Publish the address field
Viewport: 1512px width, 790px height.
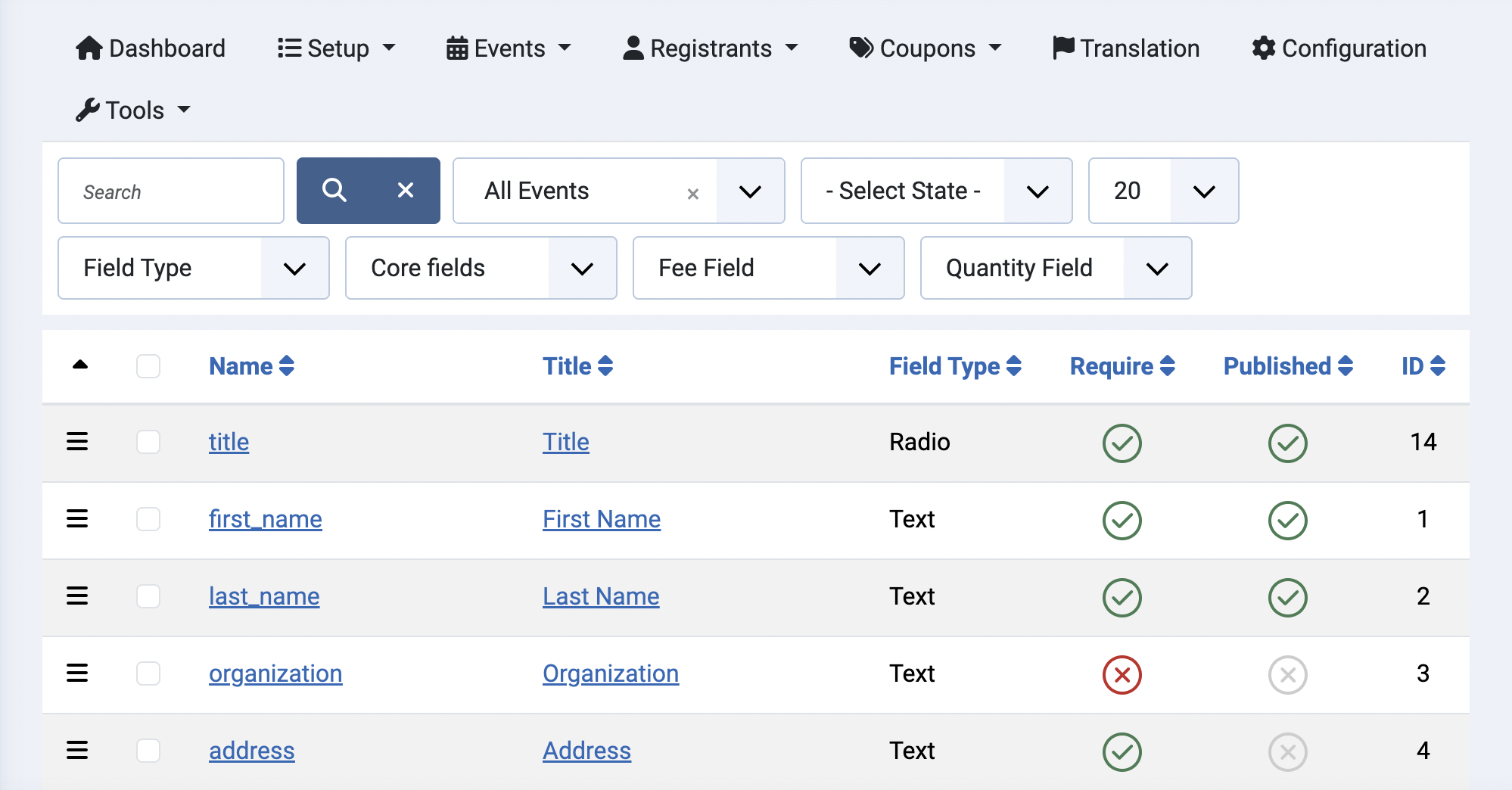point(1287,751)
